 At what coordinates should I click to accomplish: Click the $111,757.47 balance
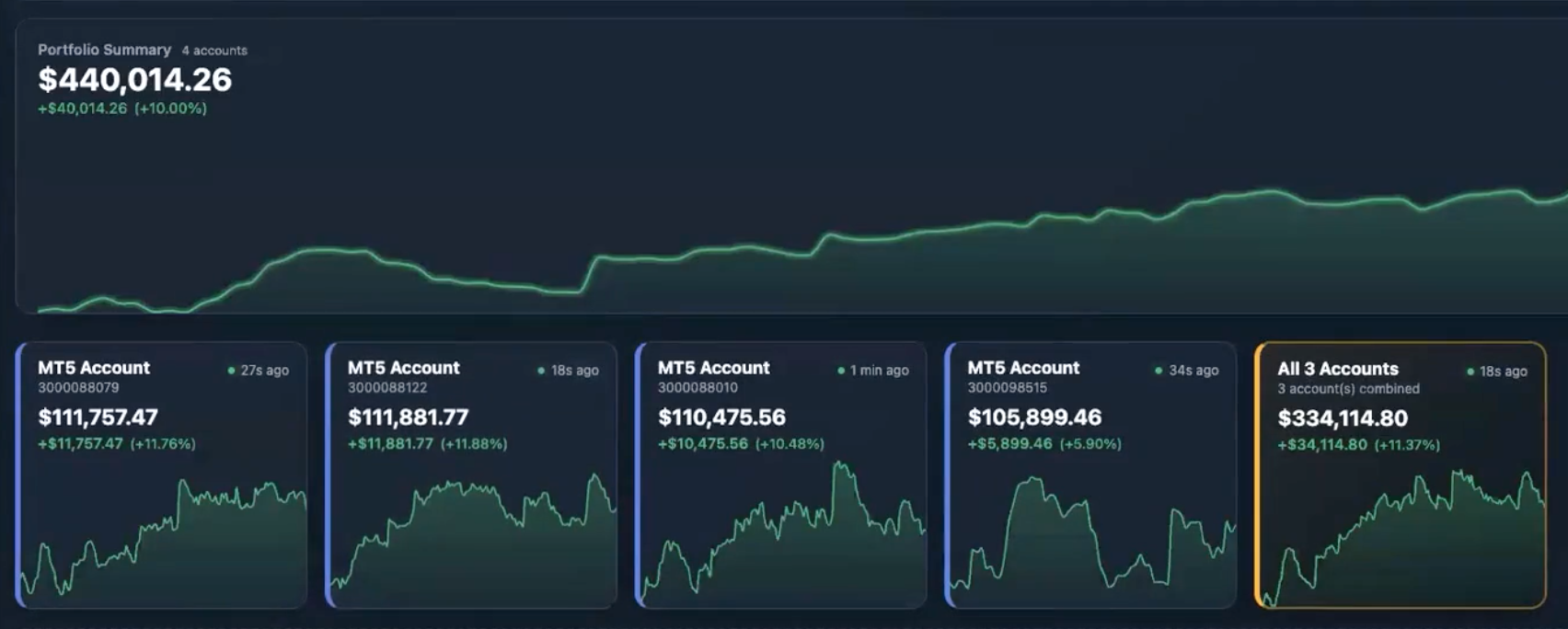point(98,417)
